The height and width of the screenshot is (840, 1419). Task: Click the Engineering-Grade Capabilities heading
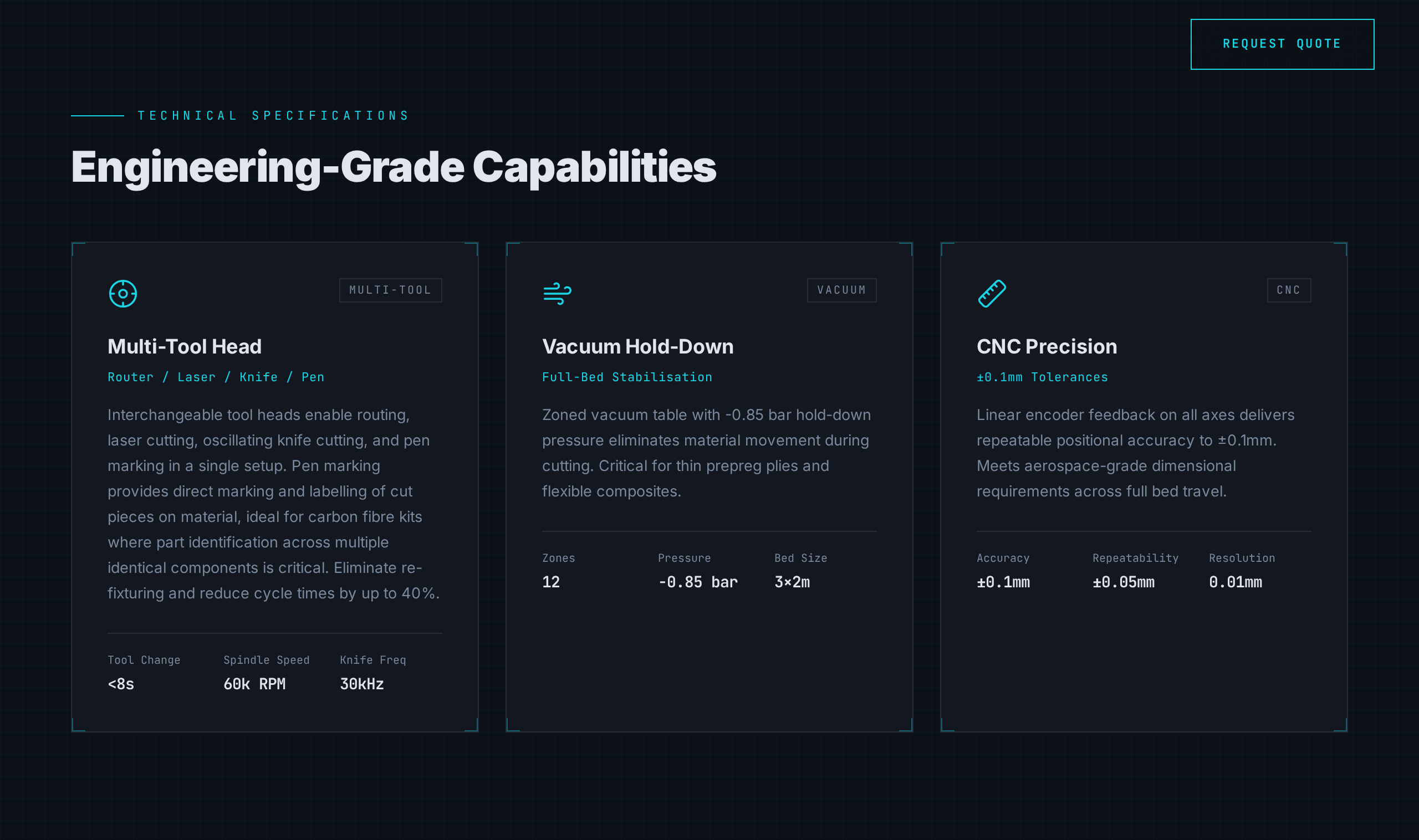pyautogui.click(x=394, y=167)
